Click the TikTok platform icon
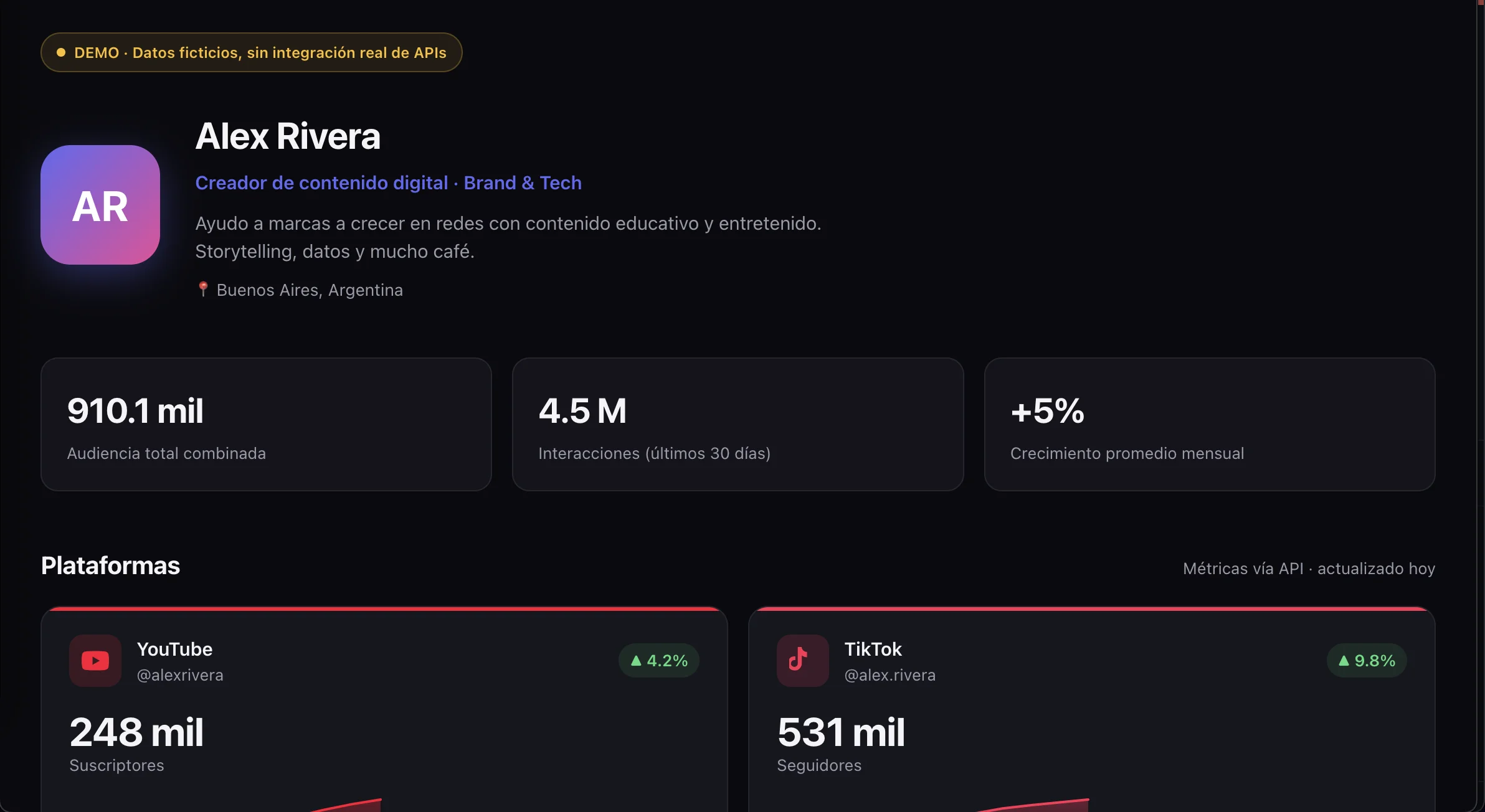 pos(803,661)
